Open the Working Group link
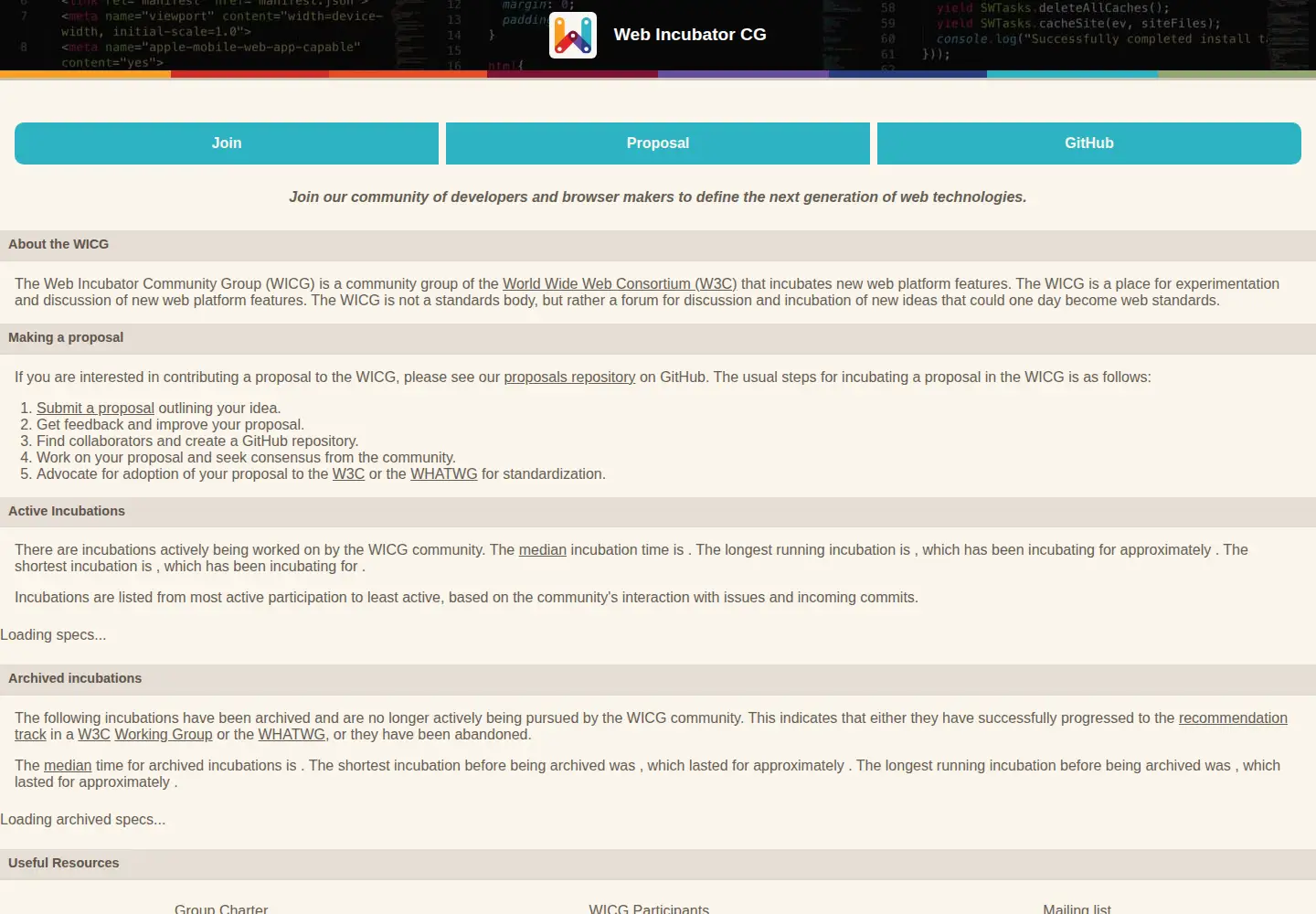 pos(164,735)
